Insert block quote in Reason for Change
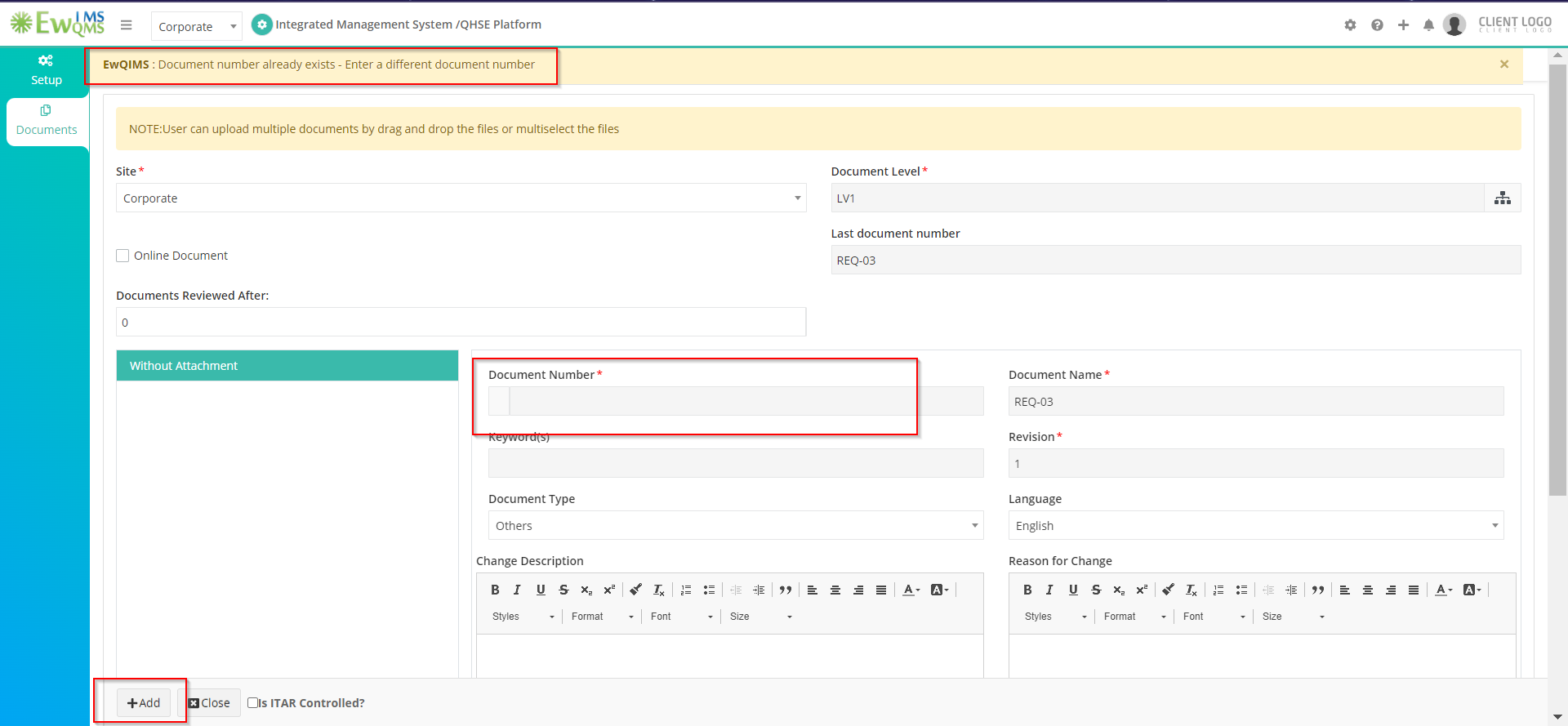 (x=1318, y=590)
